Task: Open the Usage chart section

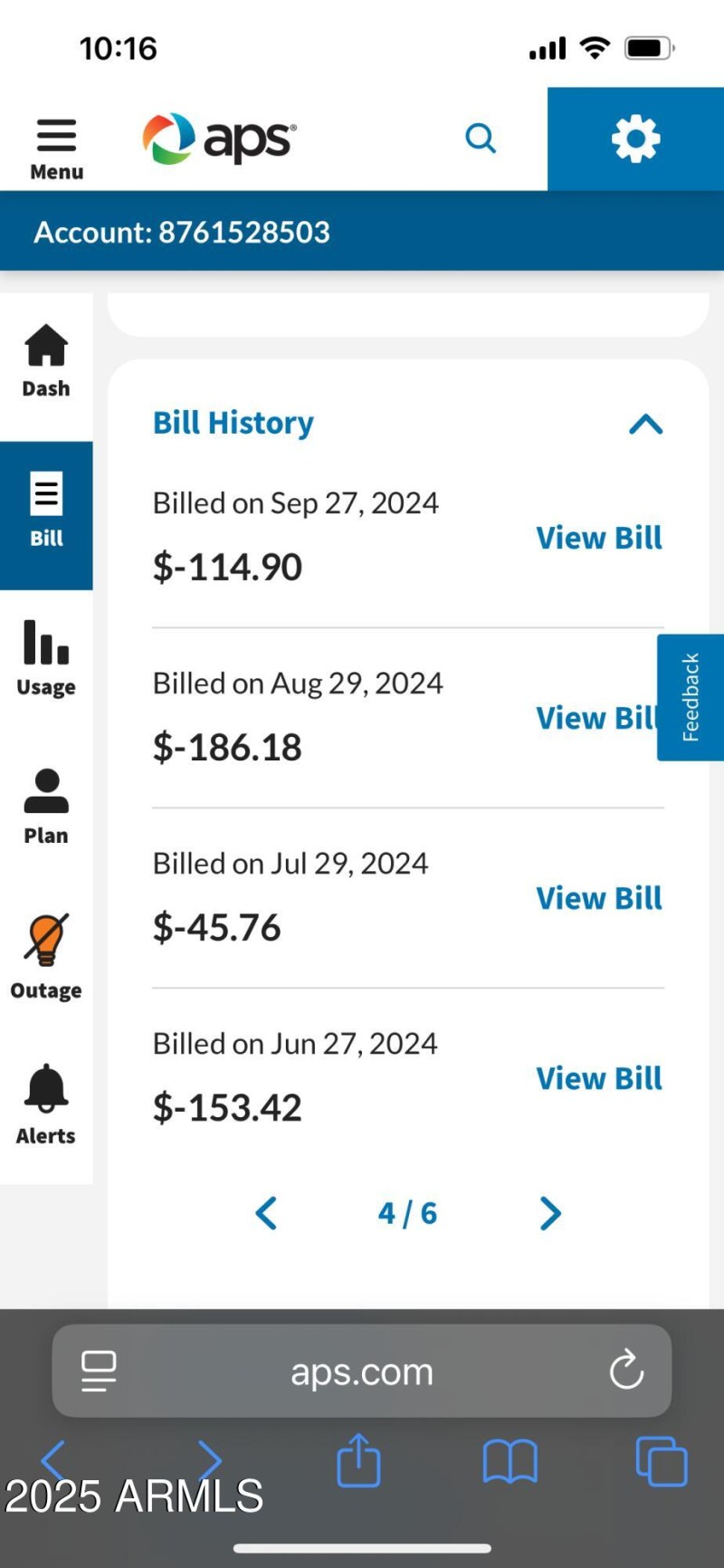Action: 46,658
